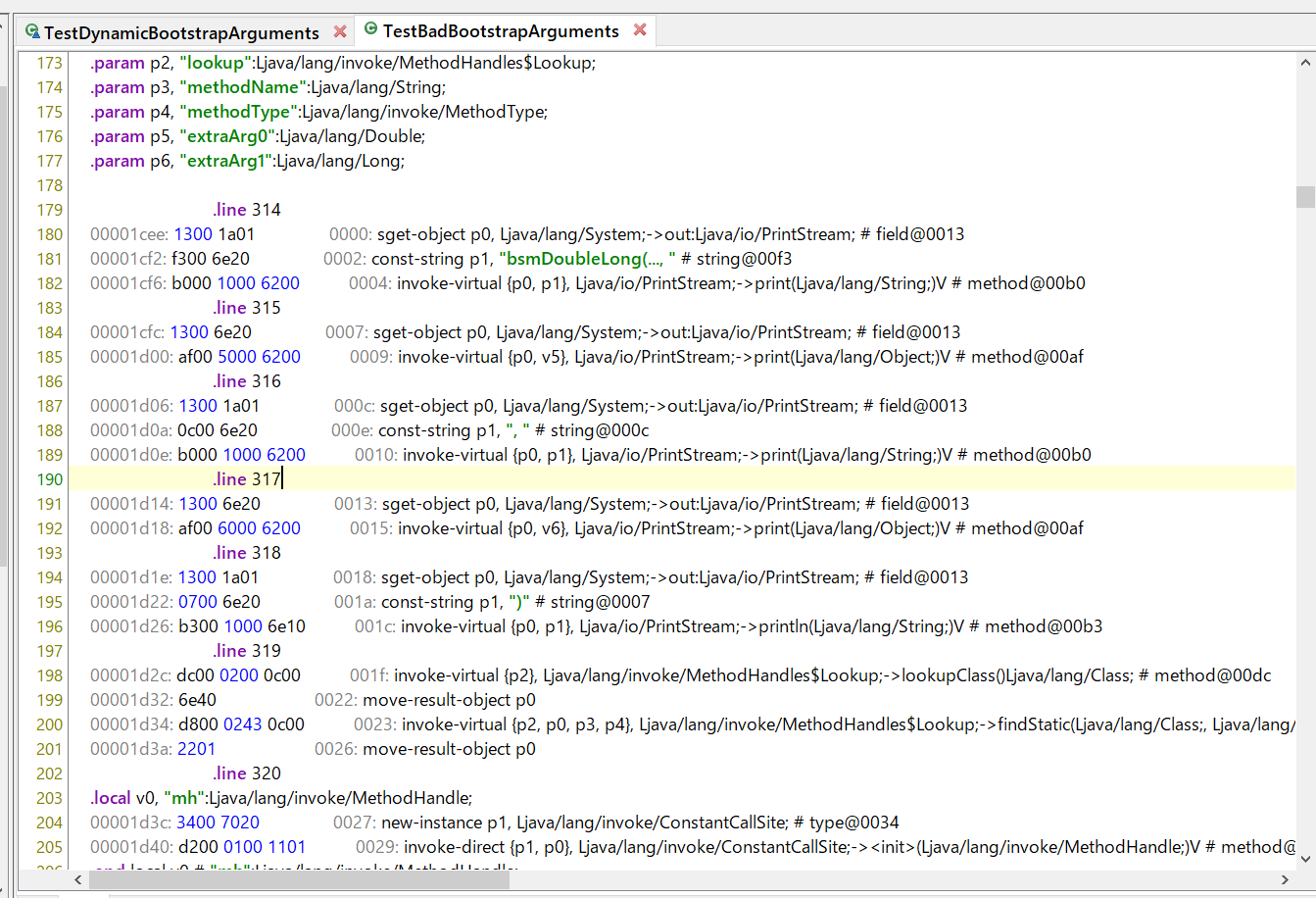
Task: Place cursor on the highlighted .line 317 directive
Action: (x=246, y=478)
